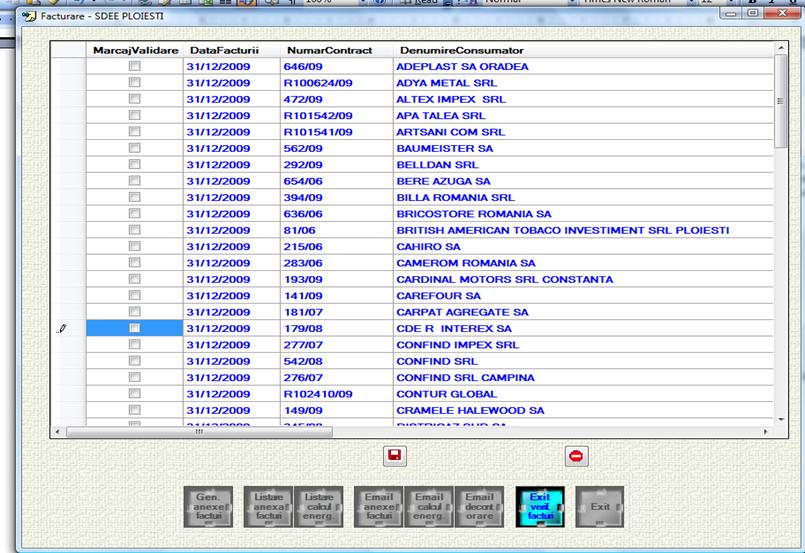This screenshot has height=553, width=805.
Task: Click the Email calcul energ. button
Action: [429, 507]
